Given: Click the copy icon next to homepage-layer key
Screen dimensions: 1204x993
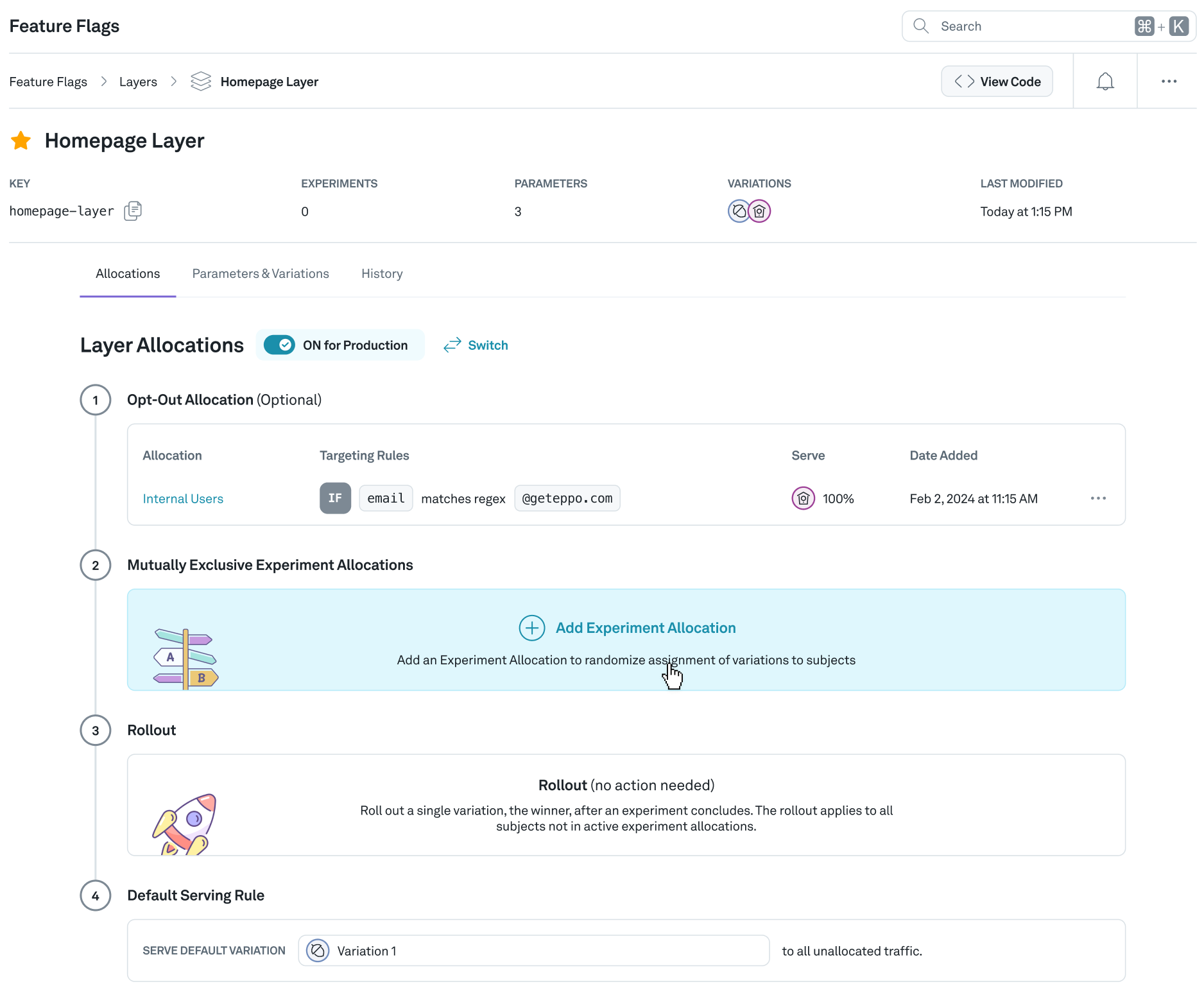Looking at the screenshot, I should coord(132,211).
